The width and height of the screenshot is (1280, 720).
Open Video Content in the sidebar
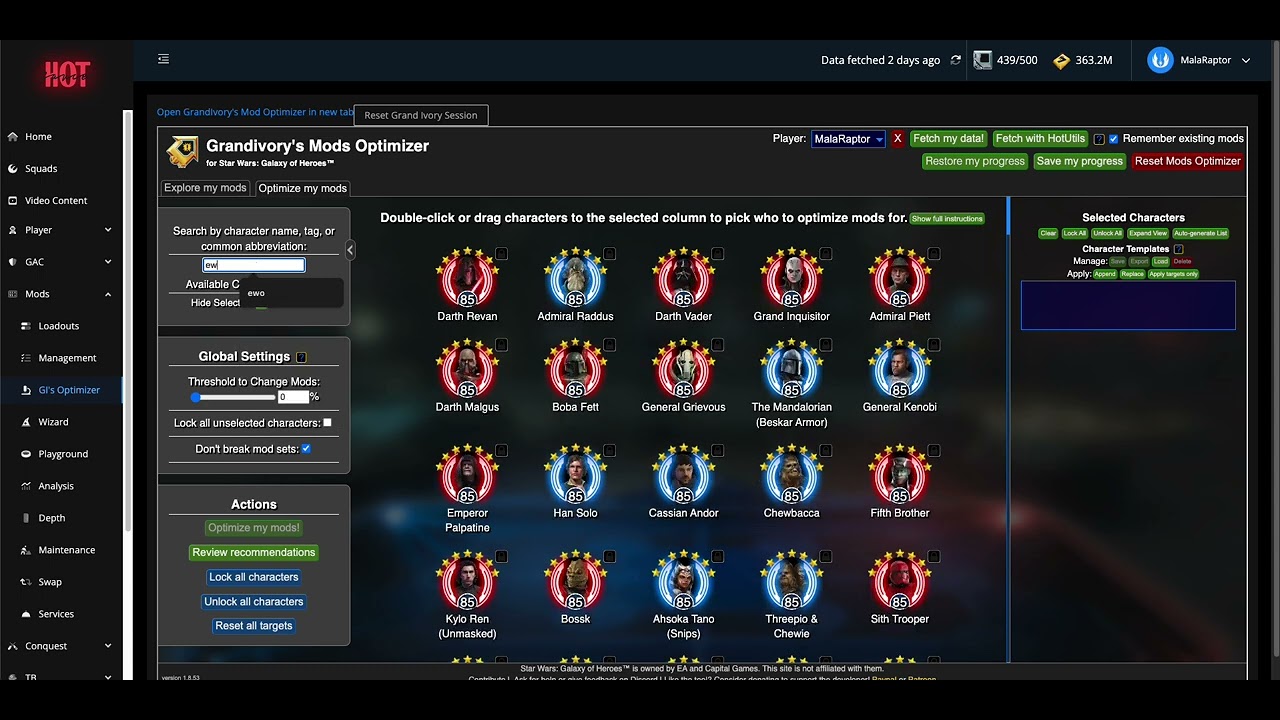56,200
